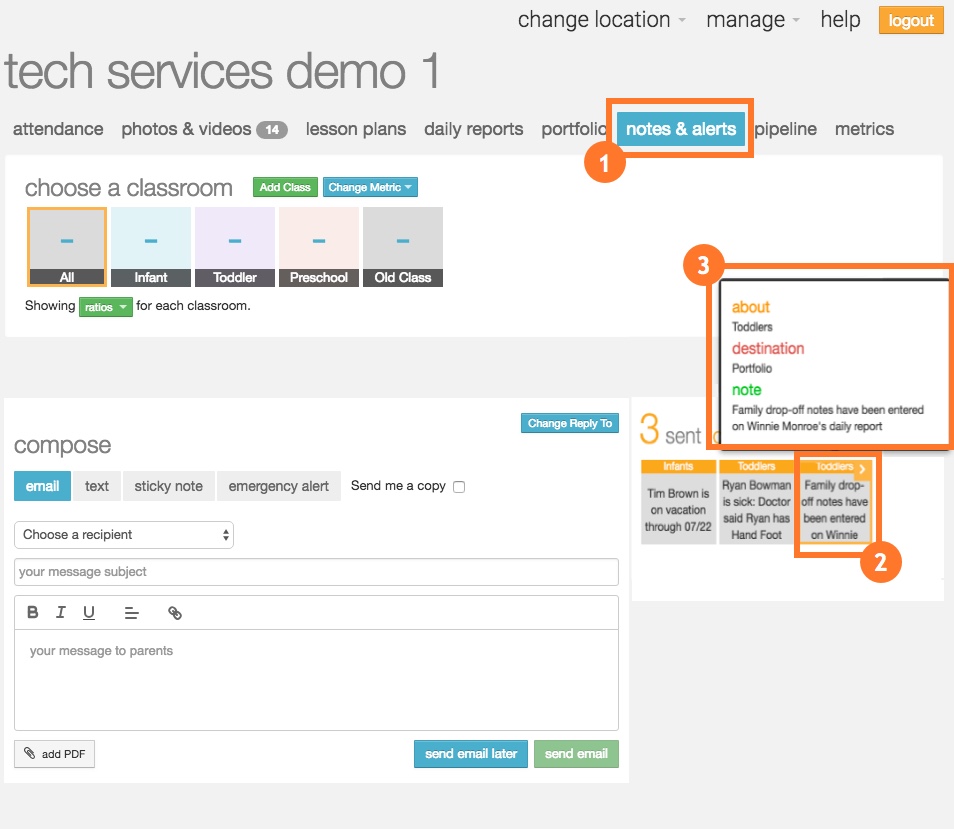Click the your message subject field
The height and width of the screenshot is (829, 954).
pos(316,571)
